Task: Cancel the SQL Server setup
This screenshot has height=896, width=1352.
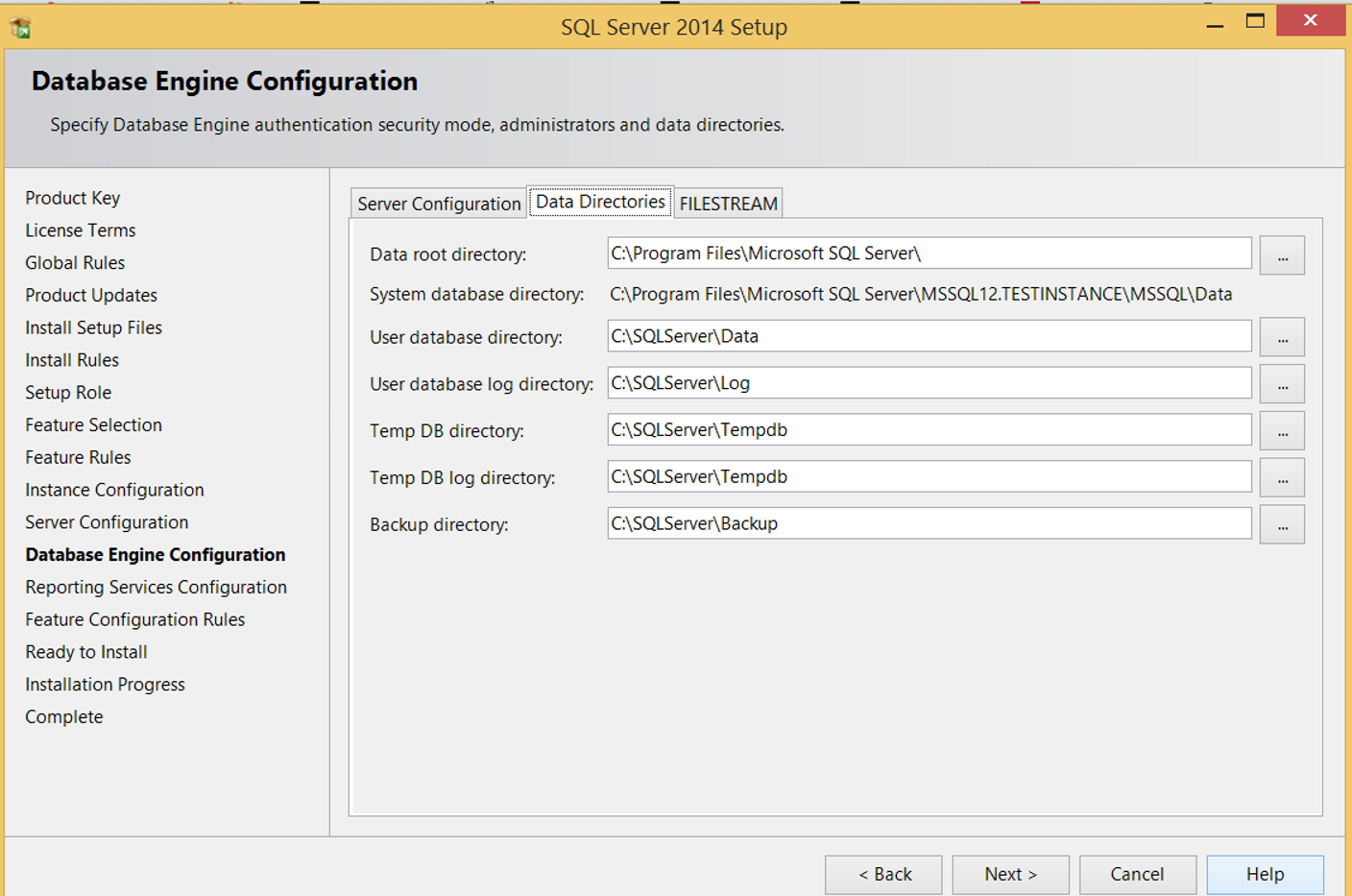Action: coord(1138,875)
